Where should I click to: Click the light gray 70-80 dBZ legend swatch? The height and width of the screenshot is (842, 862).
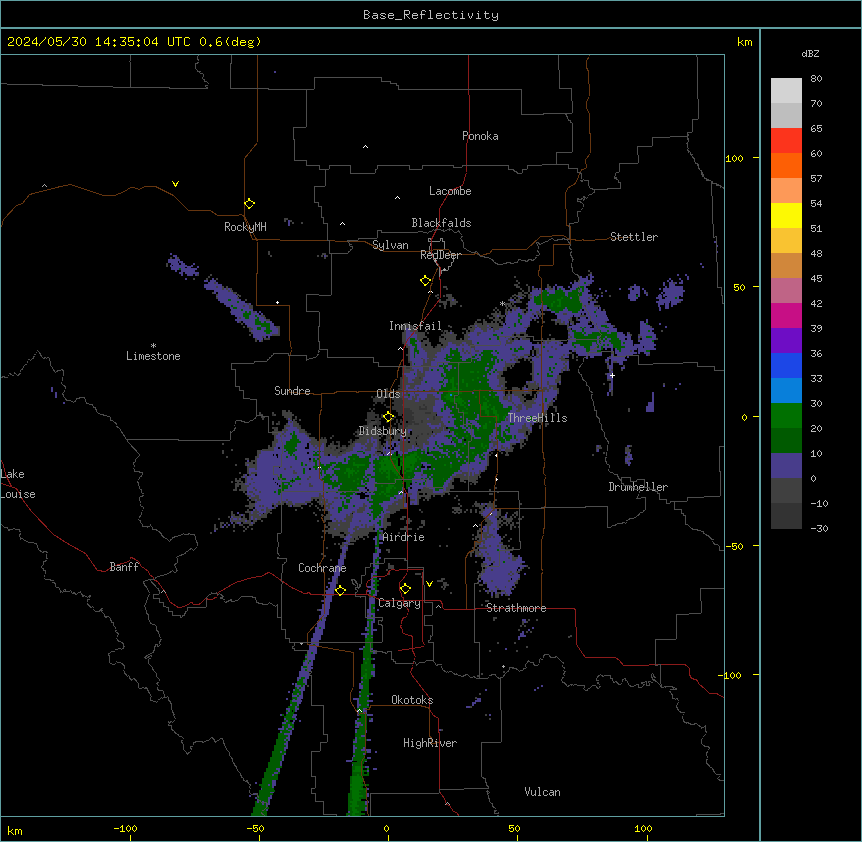click(786, 91)
